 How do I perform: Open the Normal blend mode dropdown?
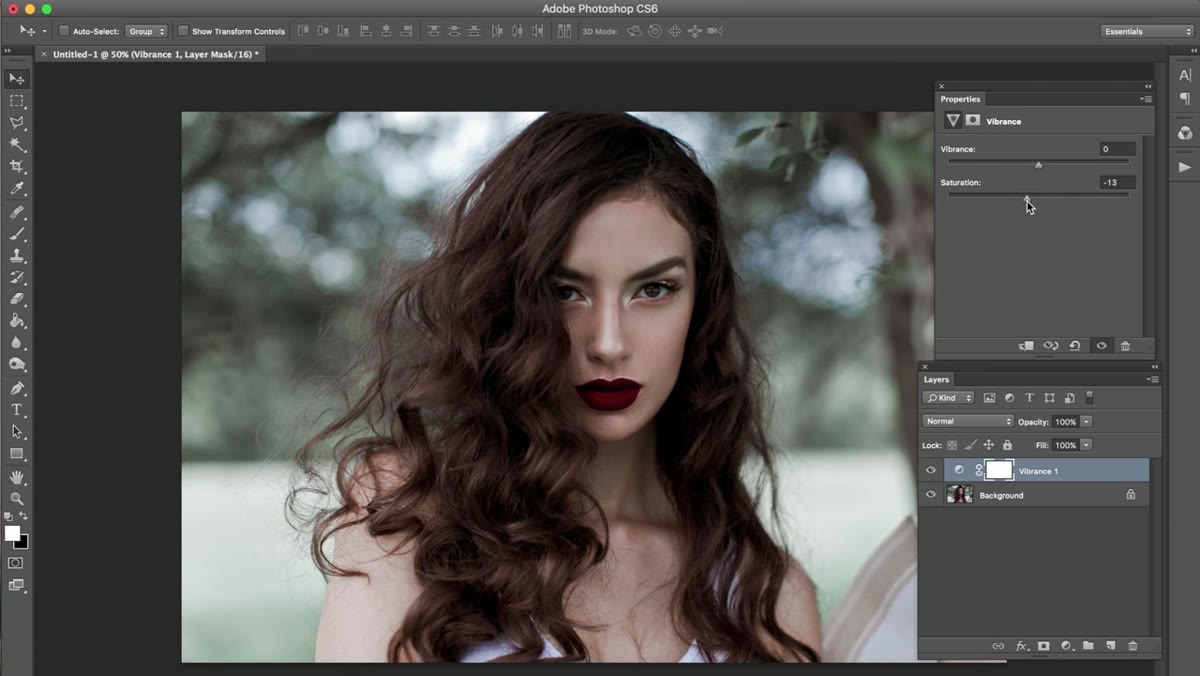click(968, 421)
